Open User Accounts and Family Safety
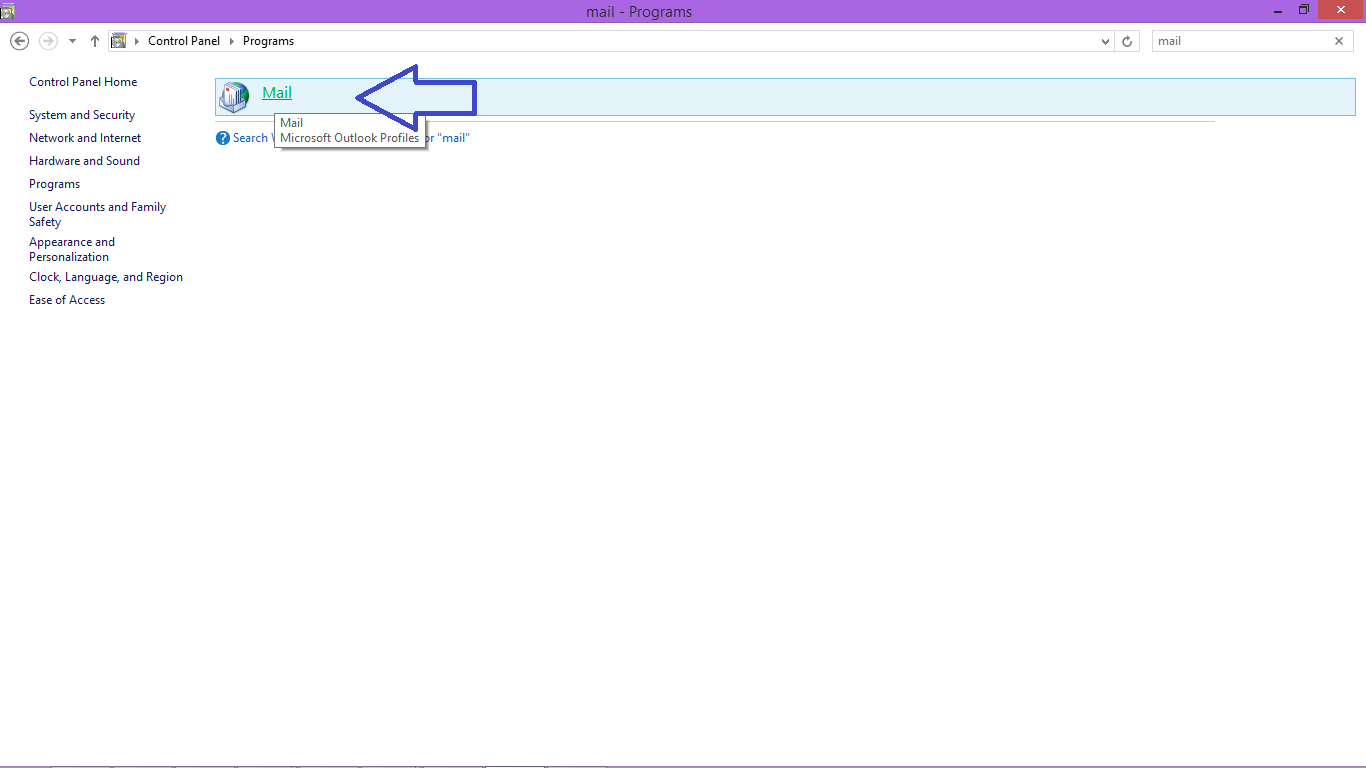Screen dimensions: 1366x768 pyautogui.click(x=97, y=214)
